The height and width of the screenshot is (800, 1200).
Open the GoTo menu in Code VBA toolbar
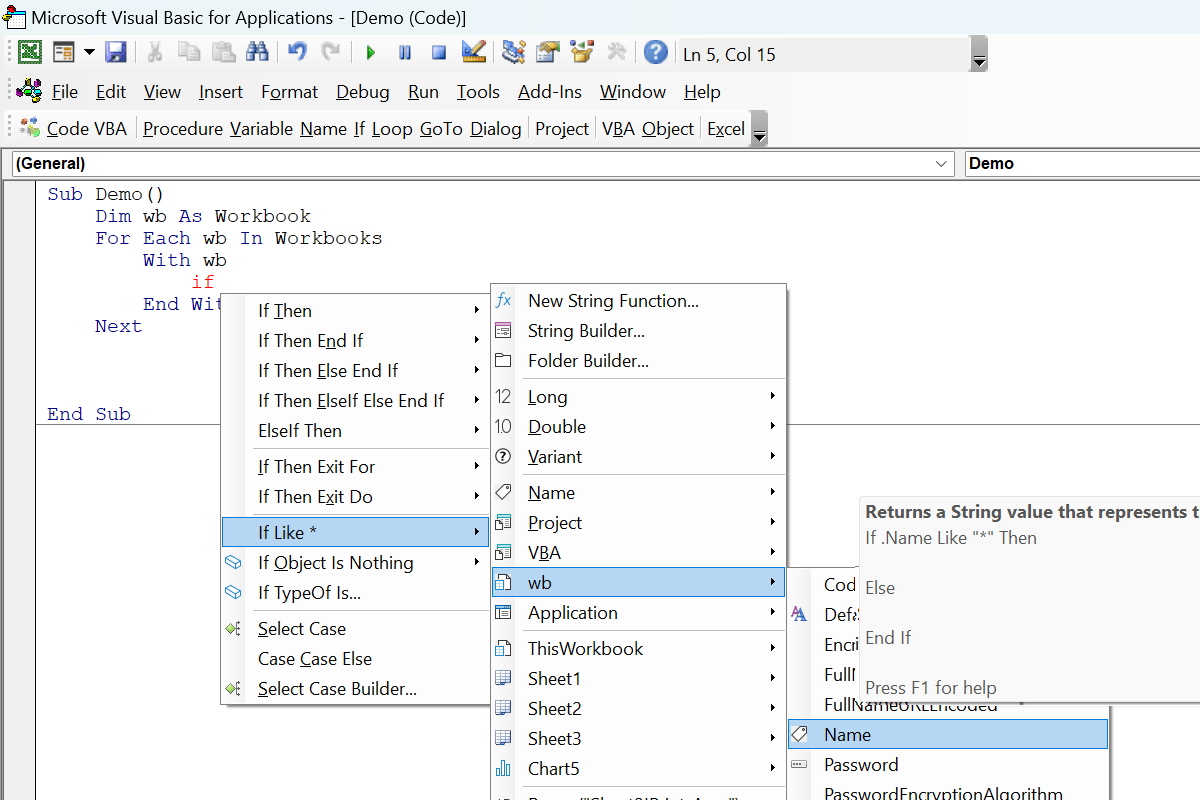pos(441,129)
